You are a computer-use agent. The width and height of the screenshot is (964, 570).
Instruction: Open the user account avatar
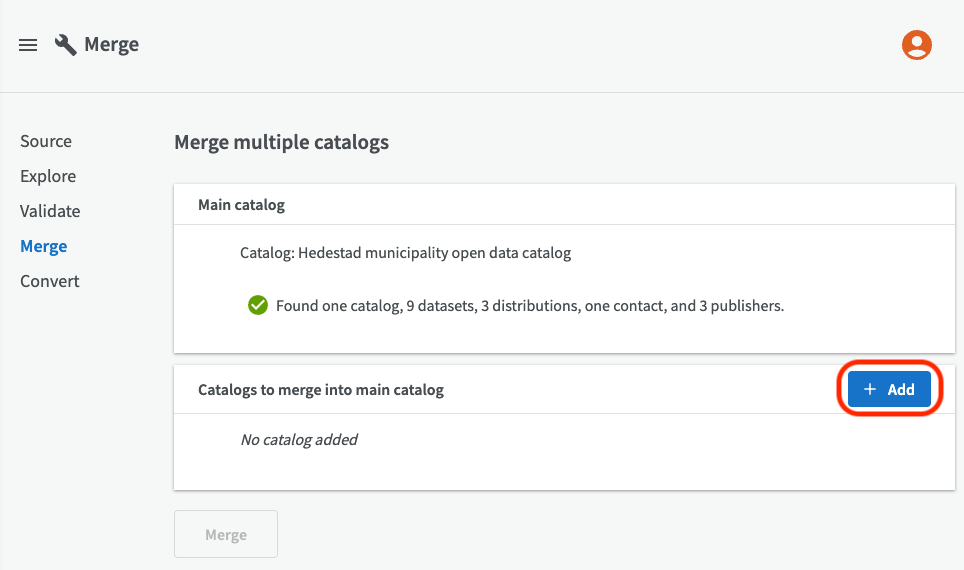tap(916, 45)
